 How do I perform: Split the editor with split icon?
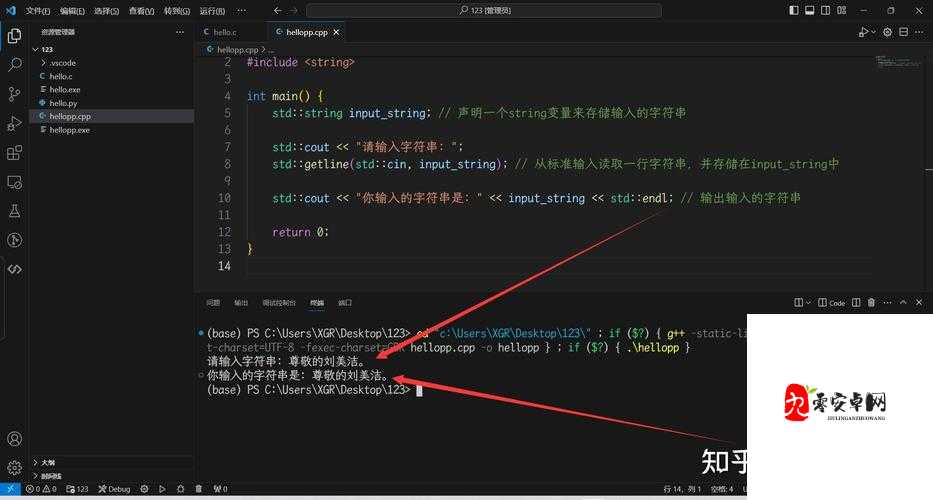coord(903,32)
